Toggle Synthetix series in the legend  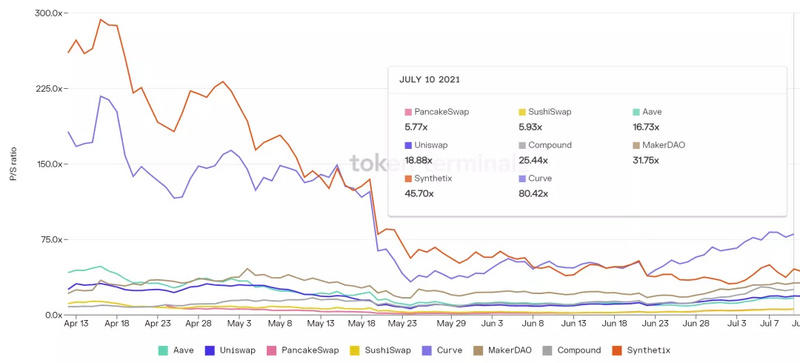click(640, 350)
